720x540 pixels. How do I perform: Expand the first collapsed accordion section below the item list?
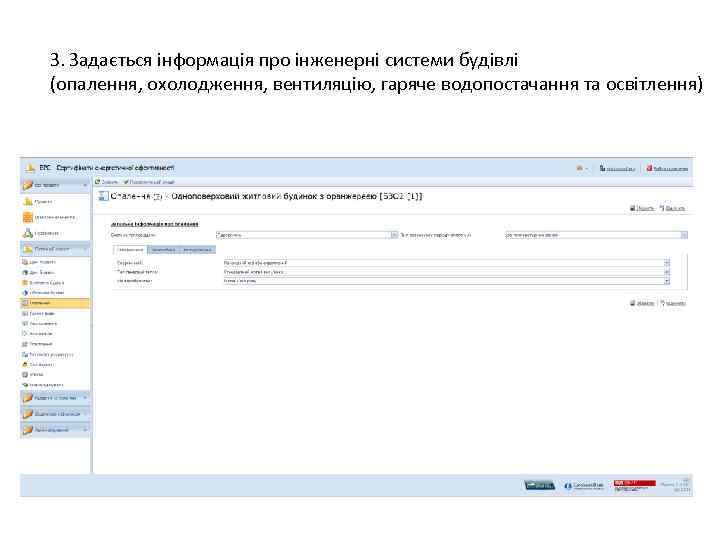[x=55, y=398]
